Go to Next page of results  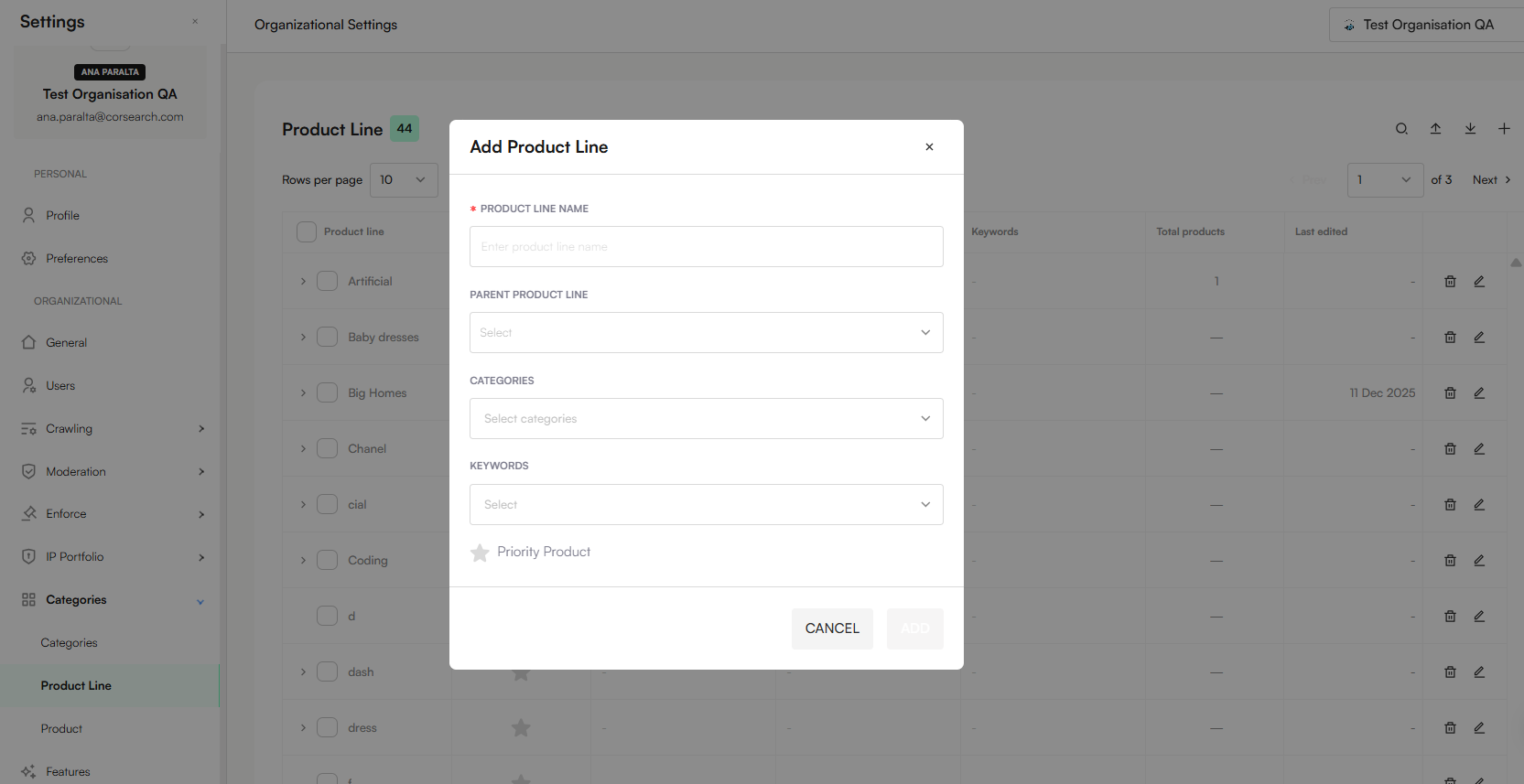(x=1491, y=180)
